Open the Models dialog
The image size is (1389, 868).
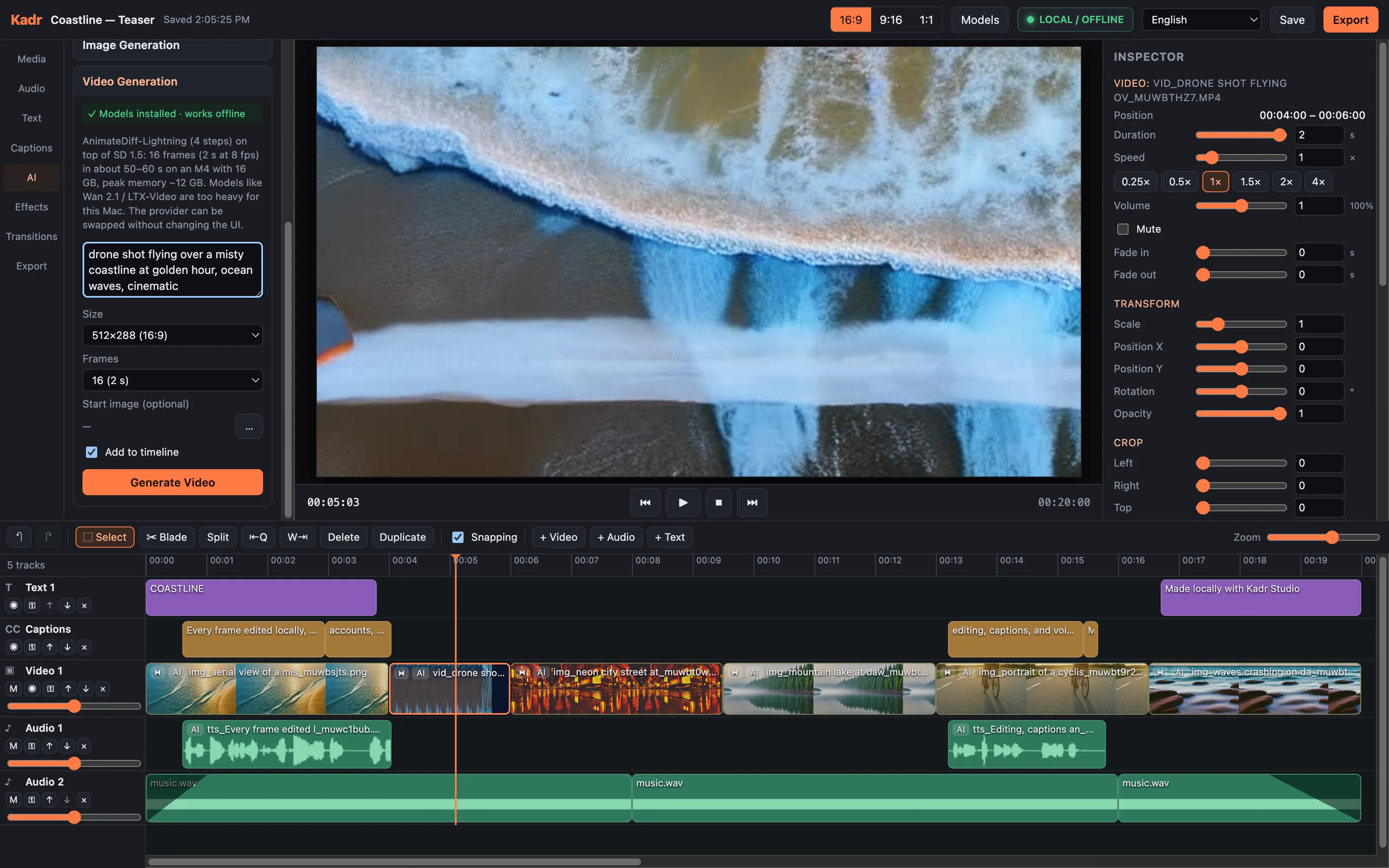[980, 20]
